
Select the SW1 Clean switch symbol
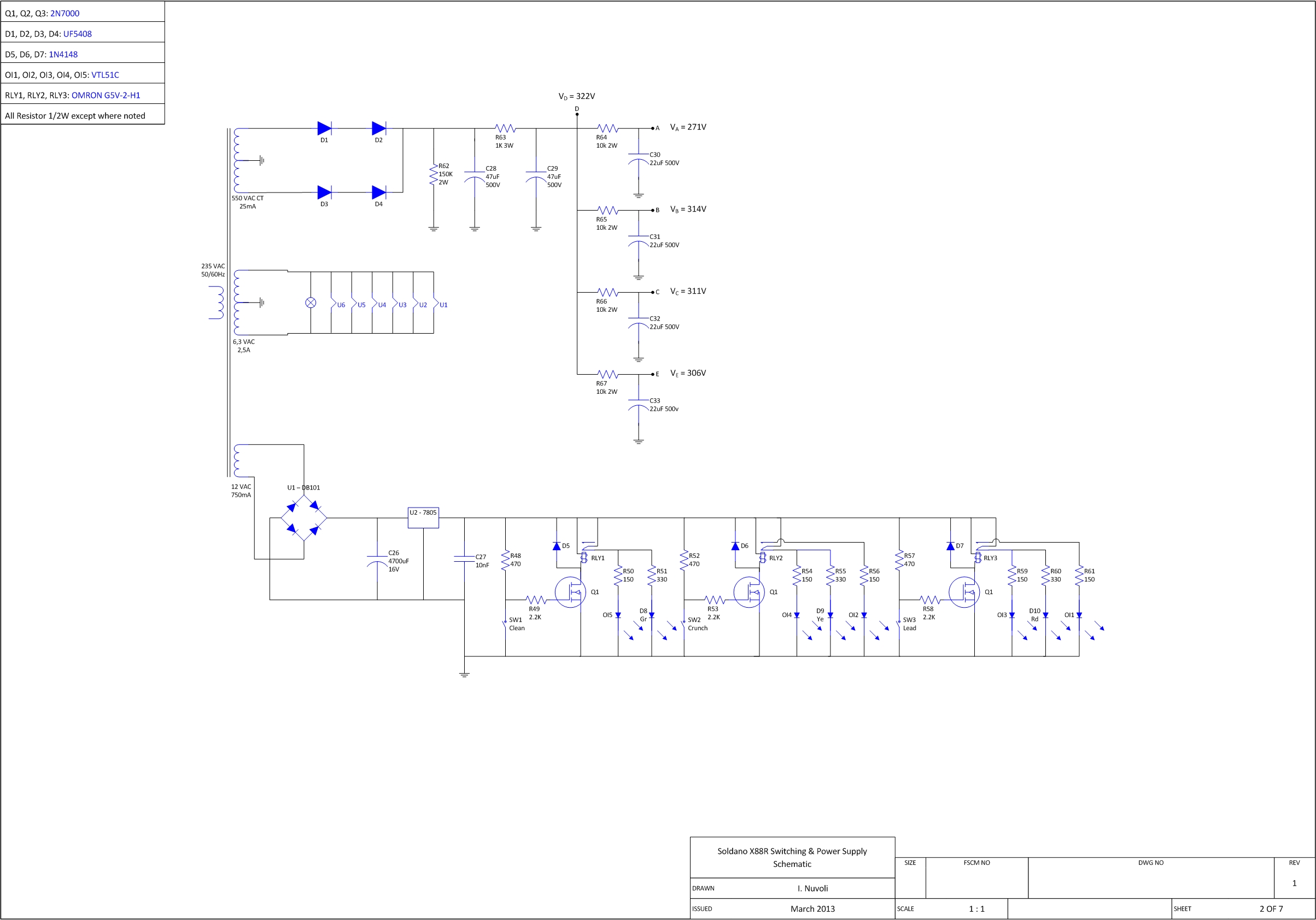click(x=505, y=624)
